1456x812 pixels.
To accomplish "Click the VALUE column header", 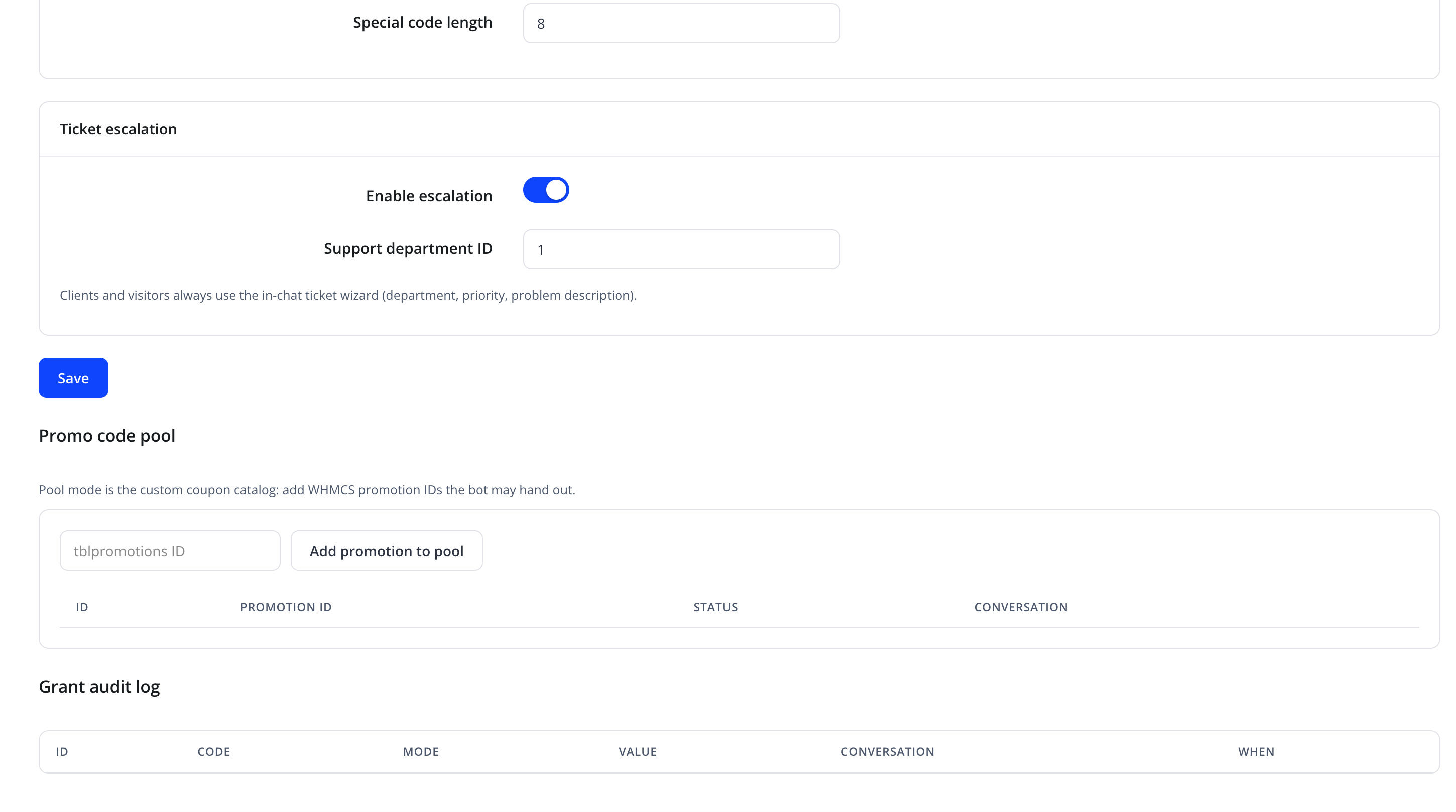I will (x=638, y=752).
